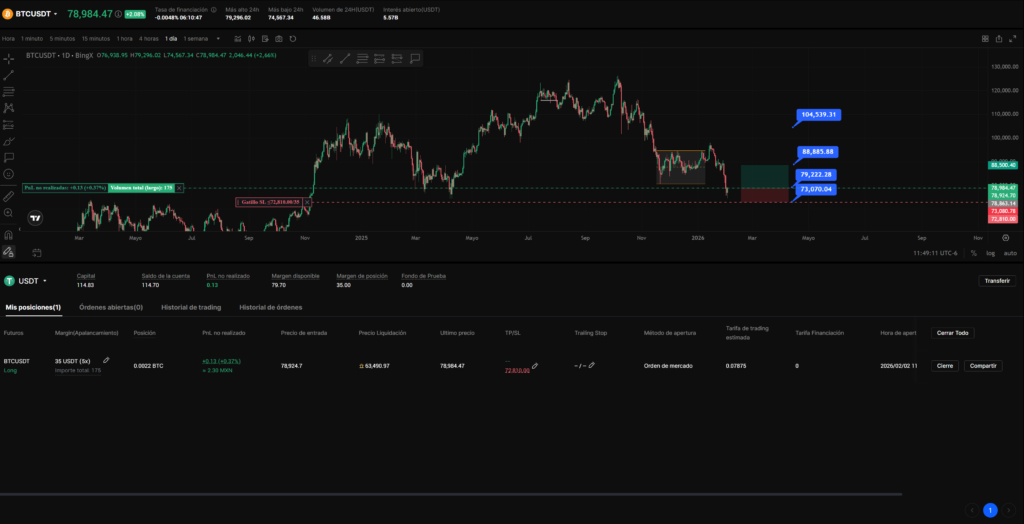Toggle logarithmic scale with log
This screenshot has width=1024, height=524.
pyautogui.click(x=990, y=253)
